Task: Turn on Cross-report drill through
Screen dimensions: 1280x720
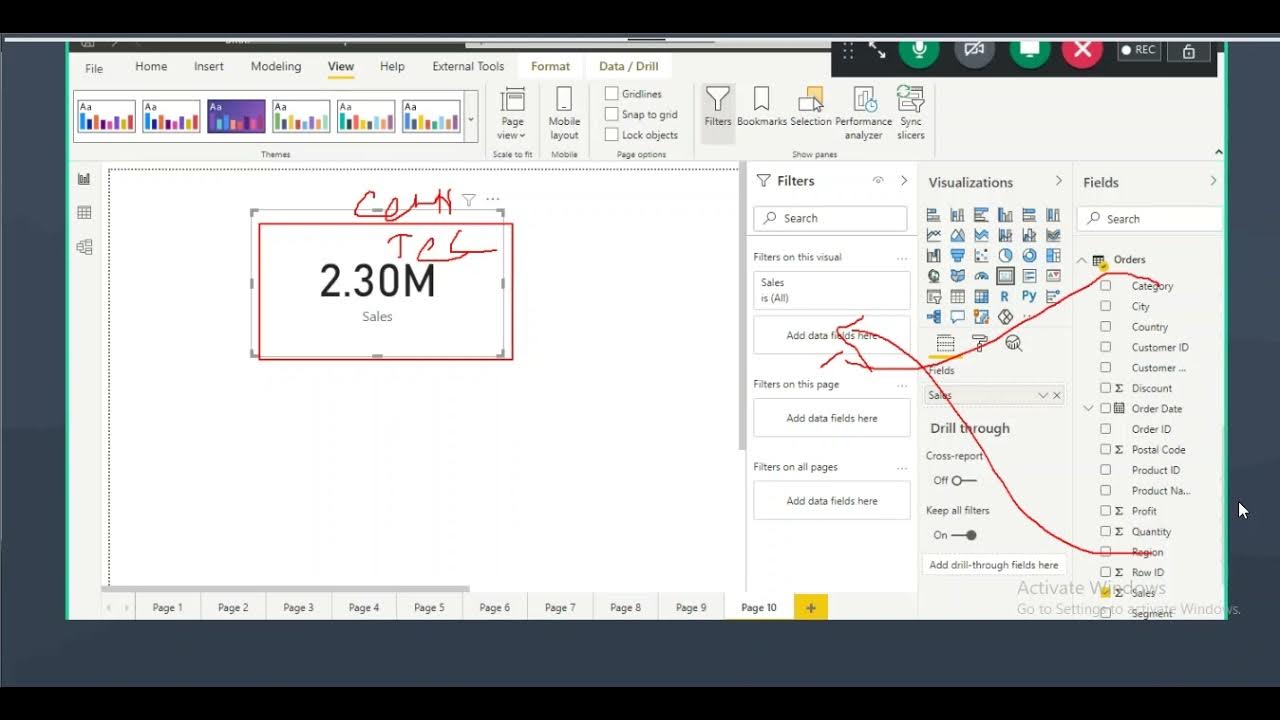Action: (963, 481)
